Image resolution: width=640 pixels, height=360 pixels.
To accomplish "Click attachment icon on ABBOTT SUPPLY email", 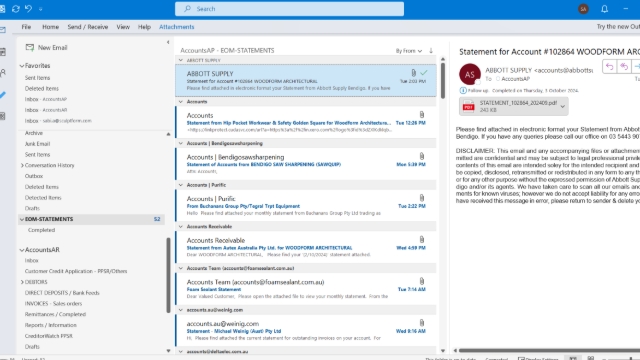I will (413, 73).
